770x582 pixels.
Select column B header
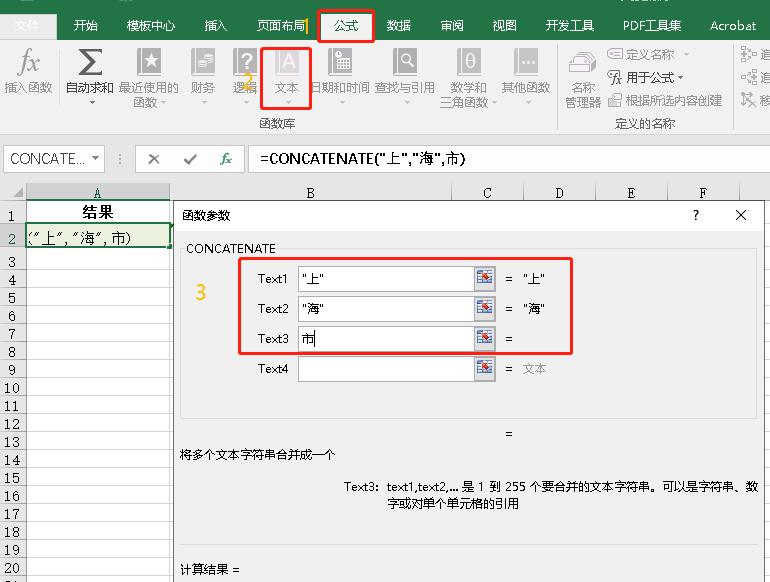(310, 193)
